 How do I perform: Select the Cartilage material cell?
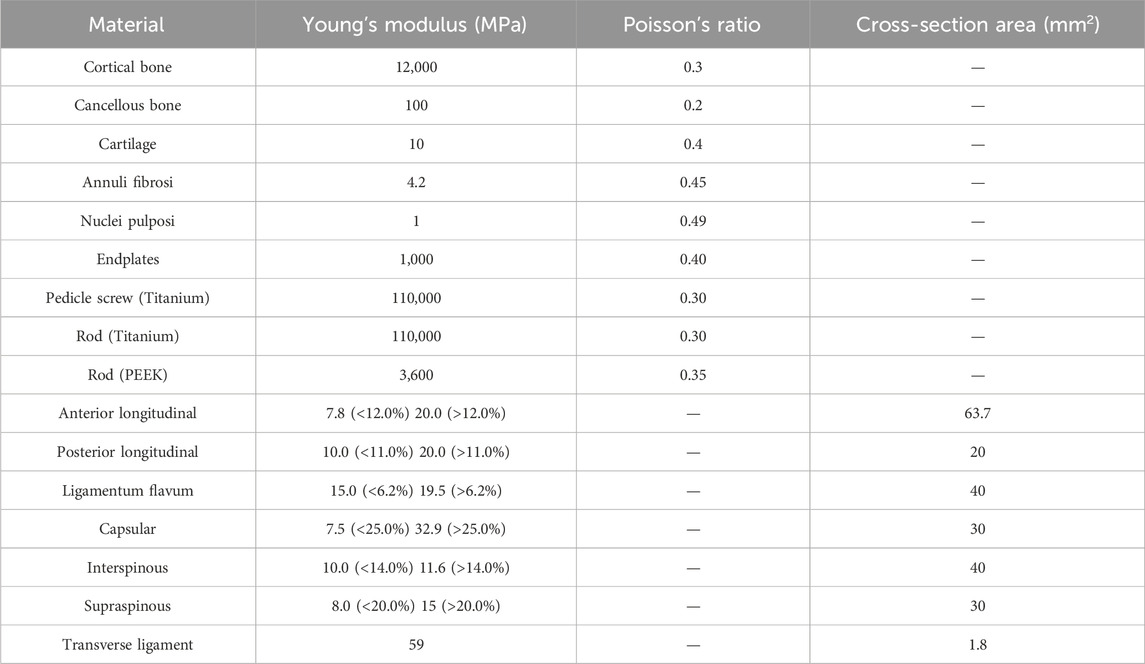coord(128,144)
